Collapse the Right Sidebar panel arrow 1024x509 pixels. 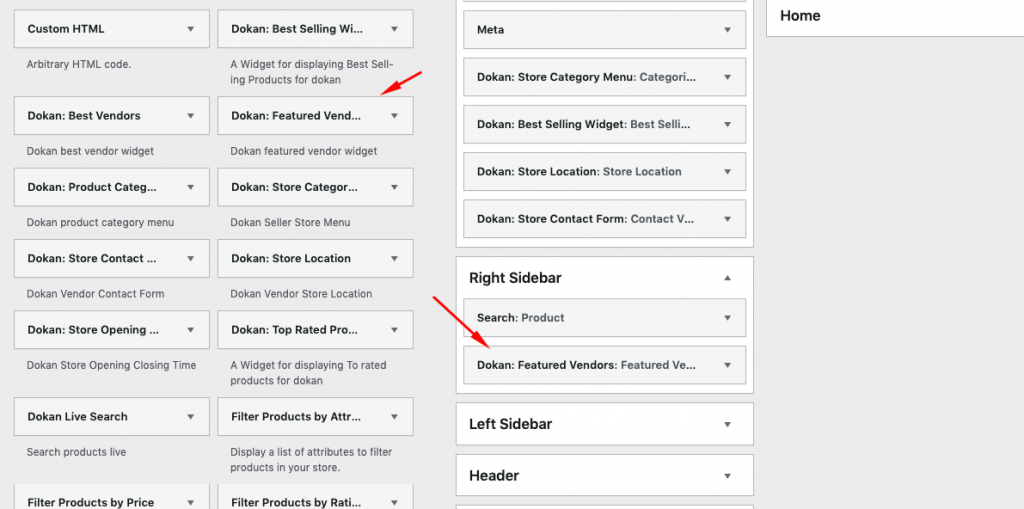[x=728, y=278]
